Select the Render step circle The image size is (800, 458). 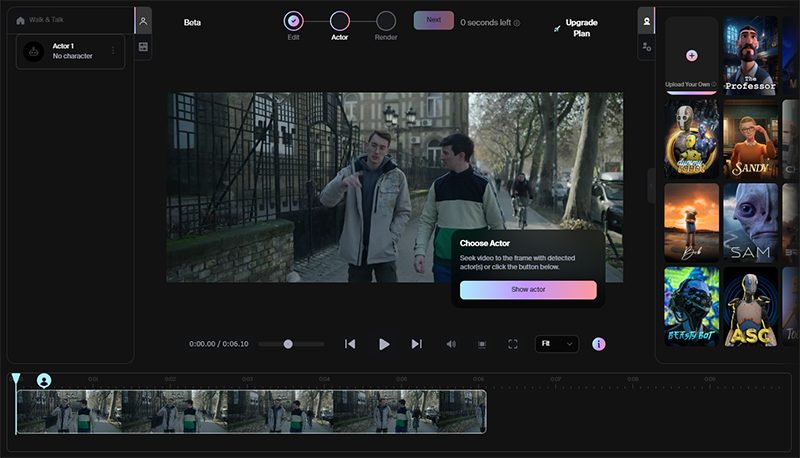coord(386,21)
